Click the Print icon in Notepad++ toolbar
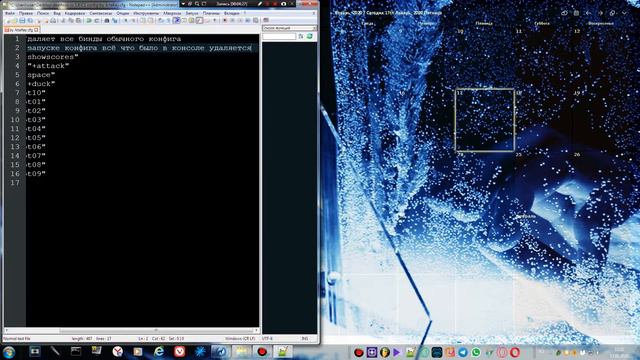The height and width of the screenshot is (360, 640). click(x=53, y=20)
